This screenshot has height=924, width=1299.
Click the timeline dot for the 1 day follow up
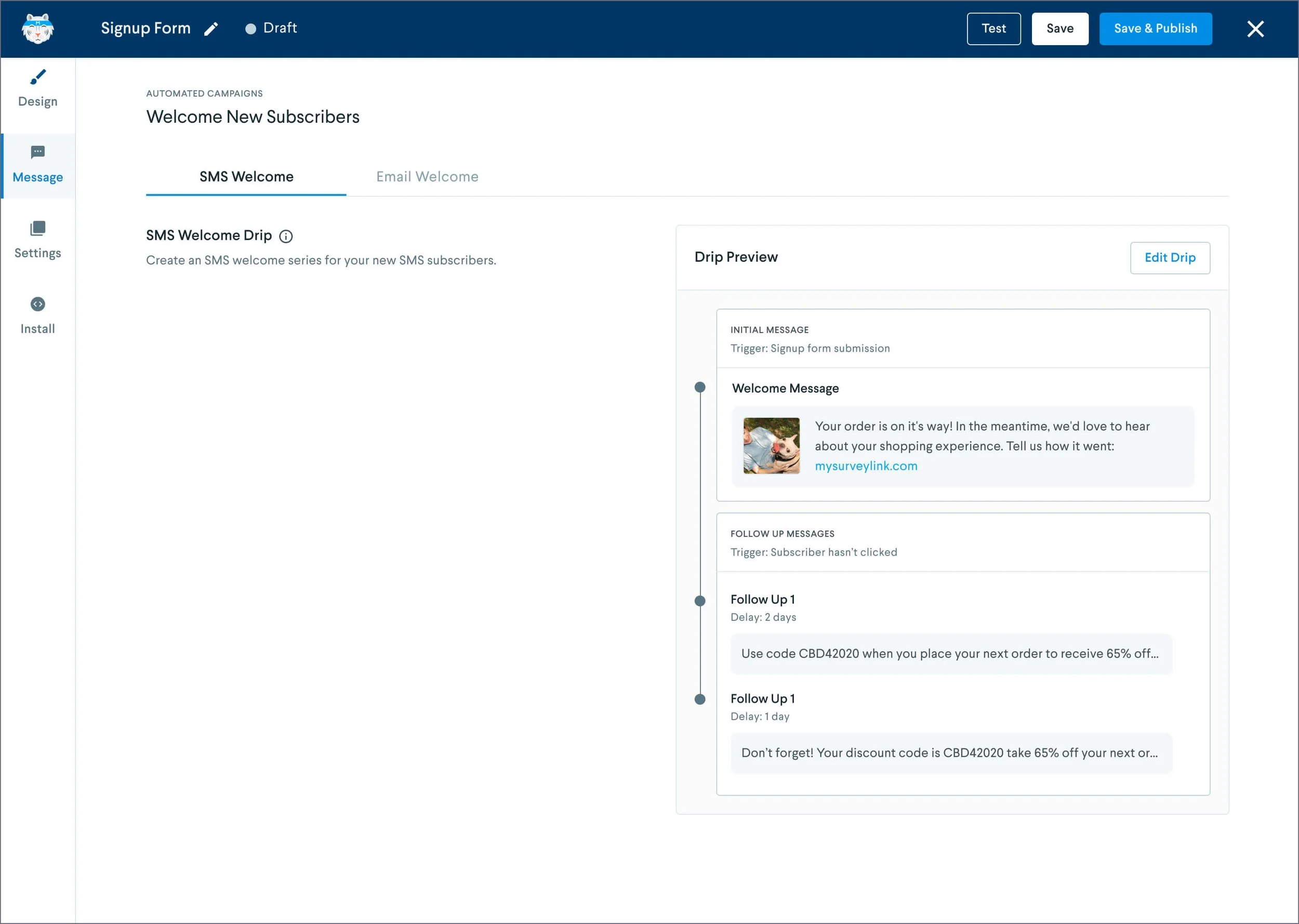click(700, 700)
